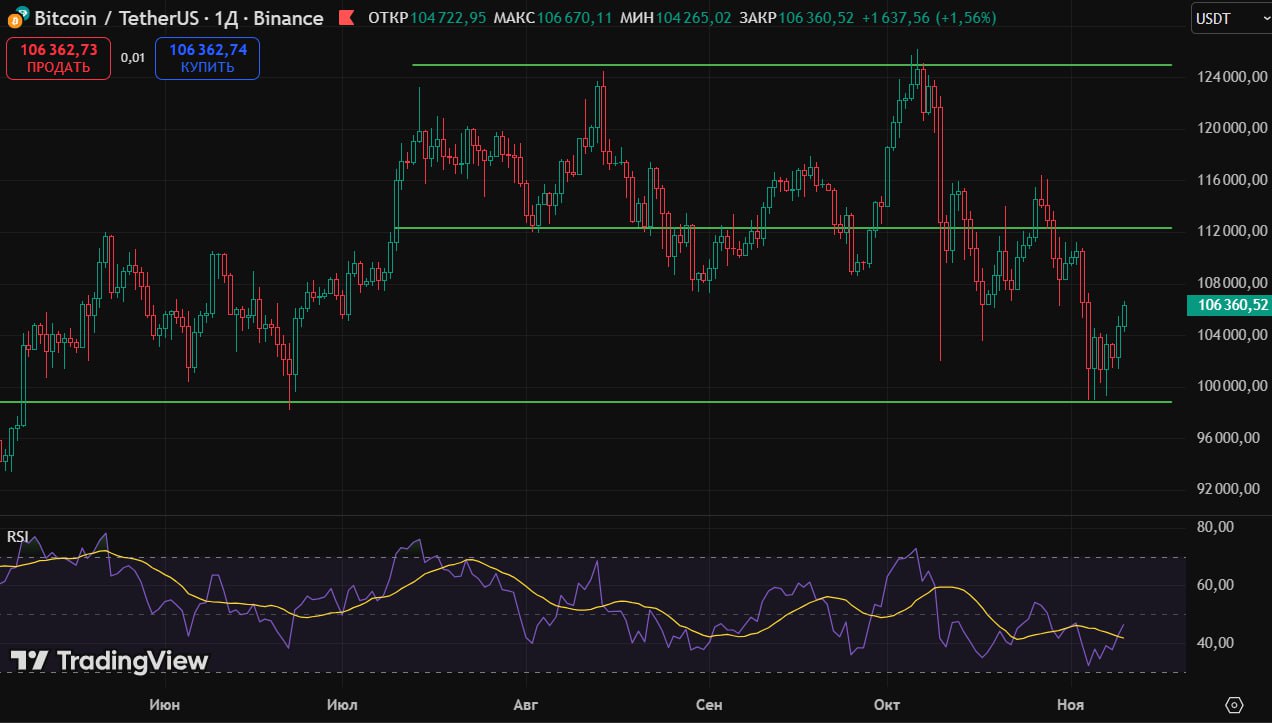
Task: Click the TradingView logo watermark
Action: click(x=109, y=661)
